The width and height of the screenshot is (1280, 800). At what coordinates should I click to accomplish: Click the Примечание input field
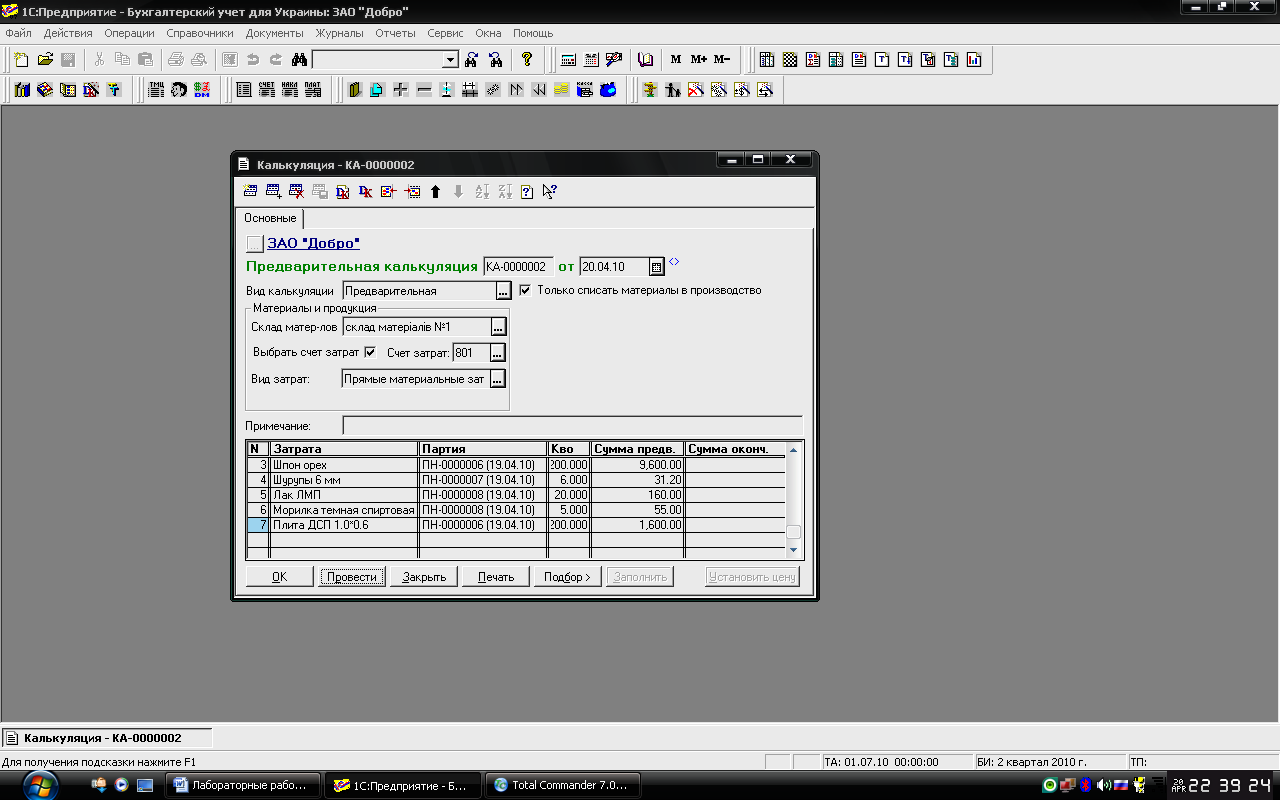572,426
